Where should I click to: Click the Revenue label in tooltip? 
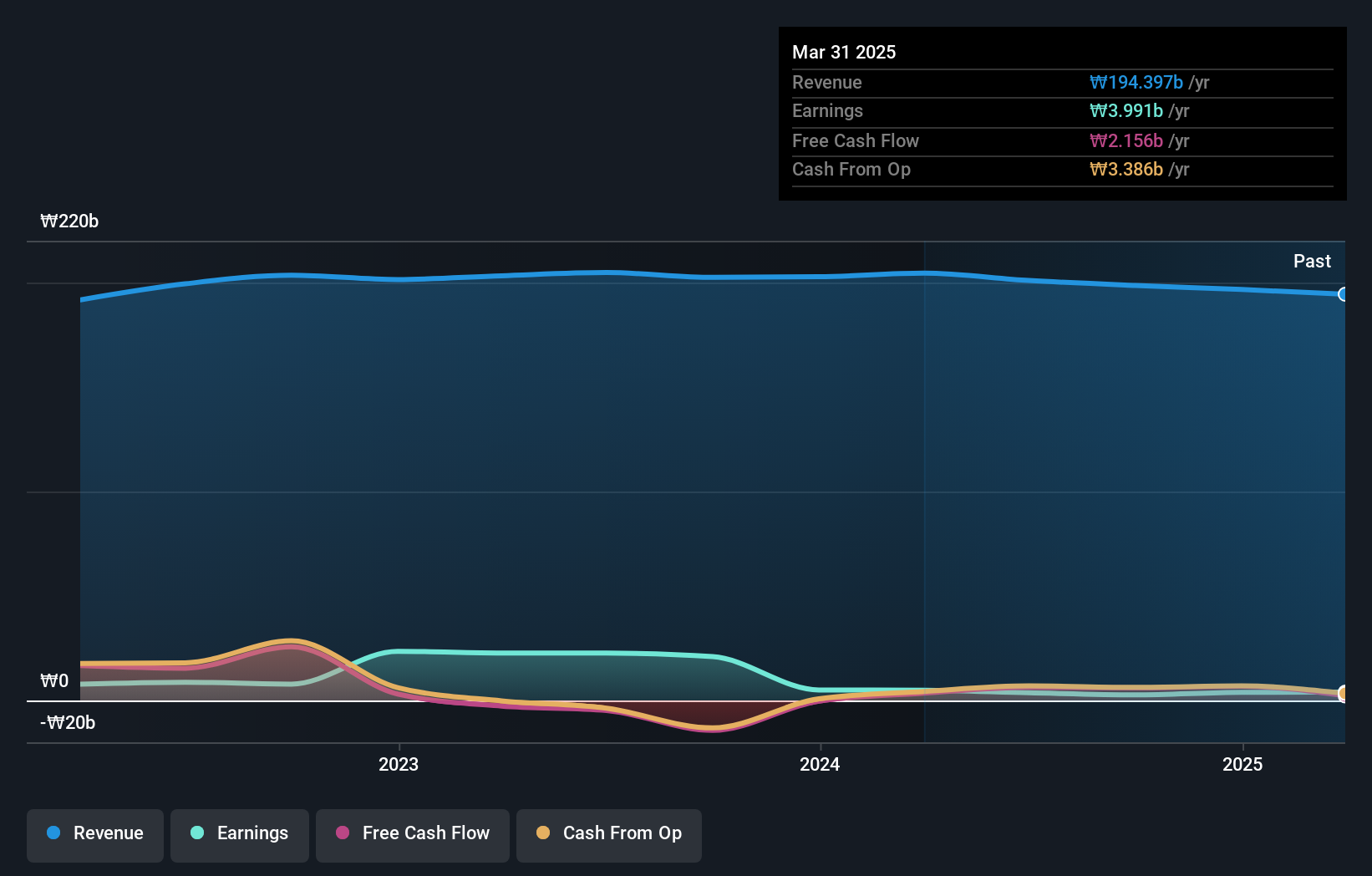(827, 82)
